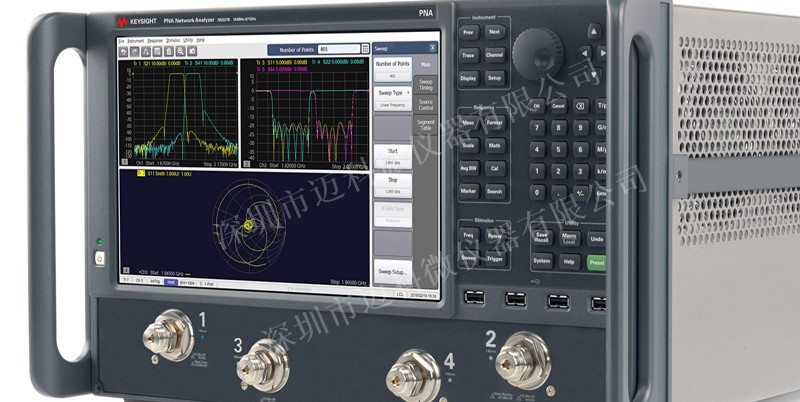Tap the Number of Points softkey
800x402 pixels.
(393, 70)
